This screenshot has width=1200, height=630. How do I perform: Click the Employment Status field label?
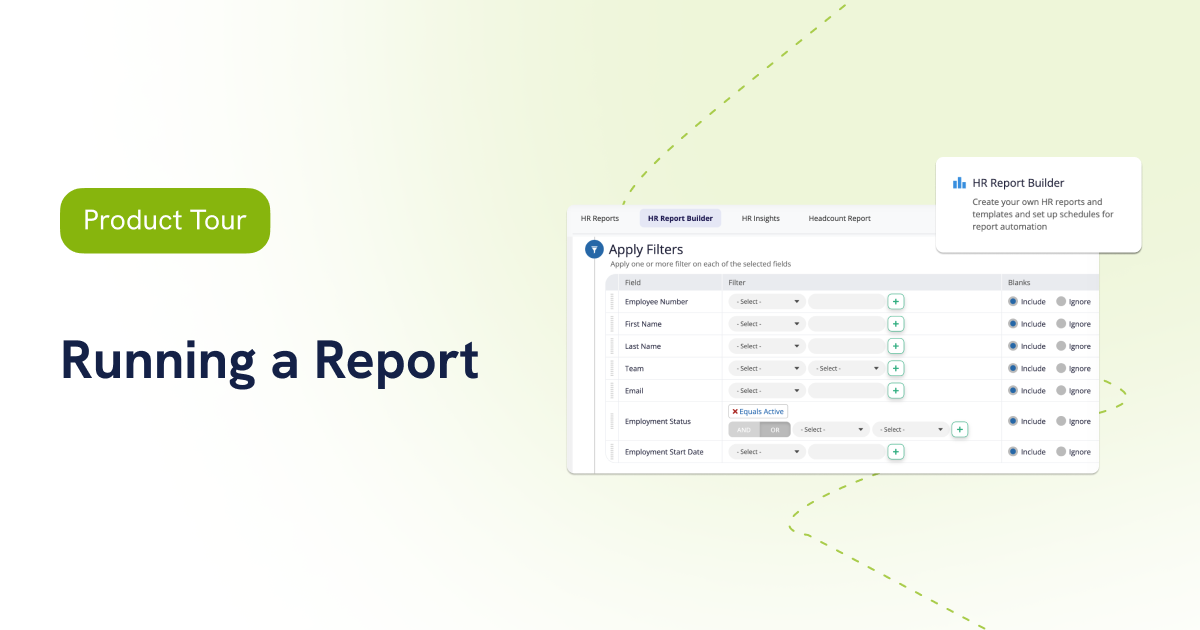click(x=658, y=421)
